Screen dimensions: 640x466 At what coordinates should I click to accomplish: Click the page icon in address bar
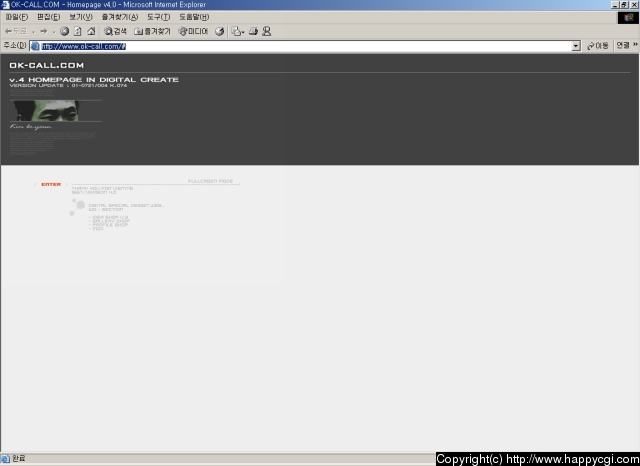[35, 46]
